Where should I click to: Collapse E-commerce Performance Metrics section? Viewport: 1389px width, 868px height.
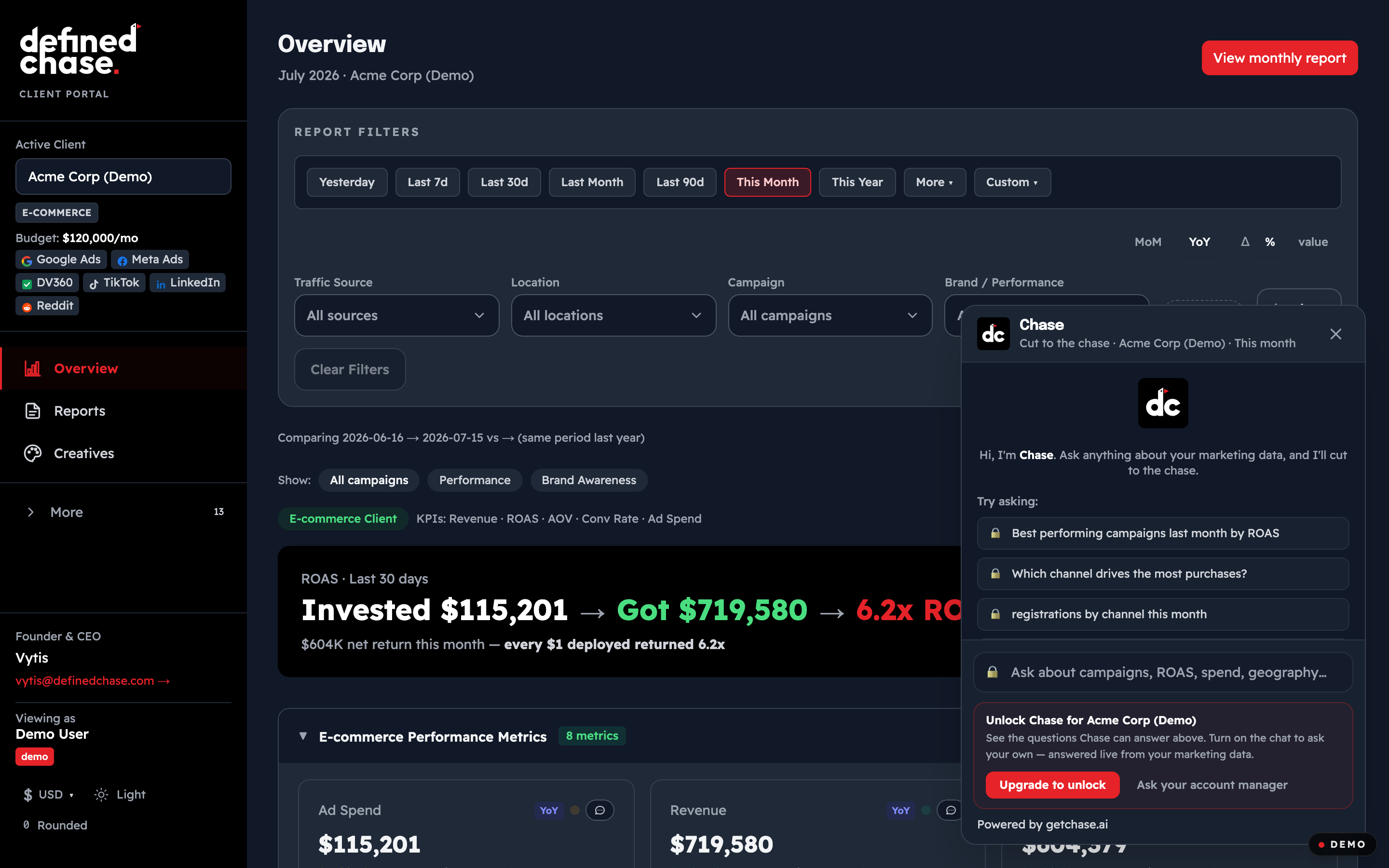point(303,736)
